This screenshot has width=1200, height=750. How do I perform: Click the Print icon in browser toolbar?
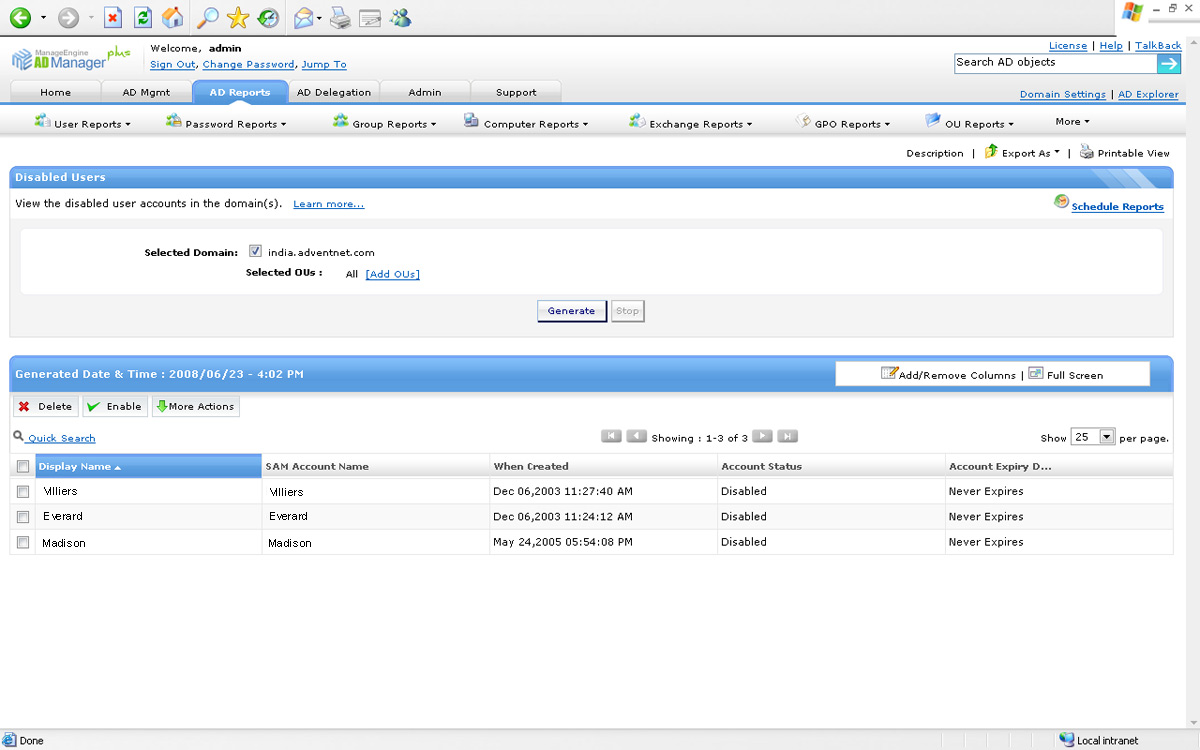pyautogui.click(x=340, y=18)
